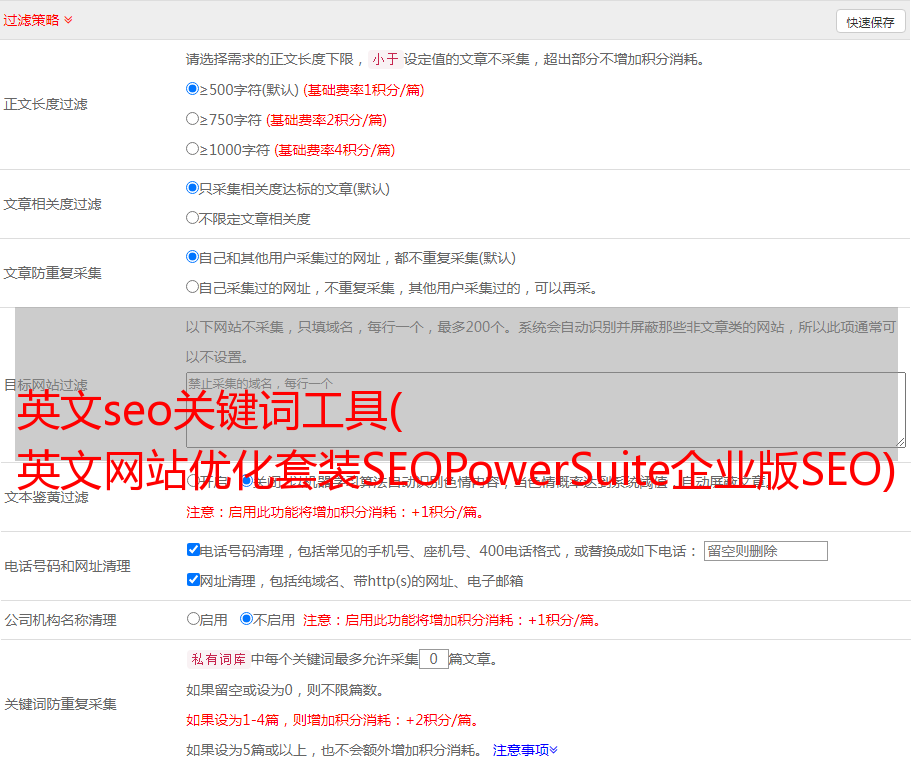
Task: Expand the 过滤策略 section header
Action: click(37, 20)
